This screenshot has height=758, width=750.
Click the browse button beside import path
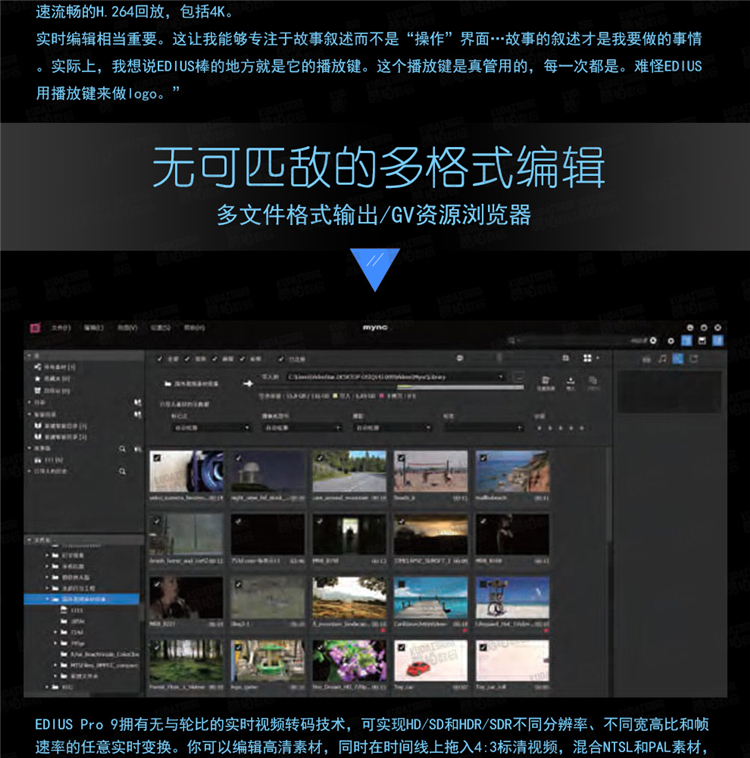[518, 378]
